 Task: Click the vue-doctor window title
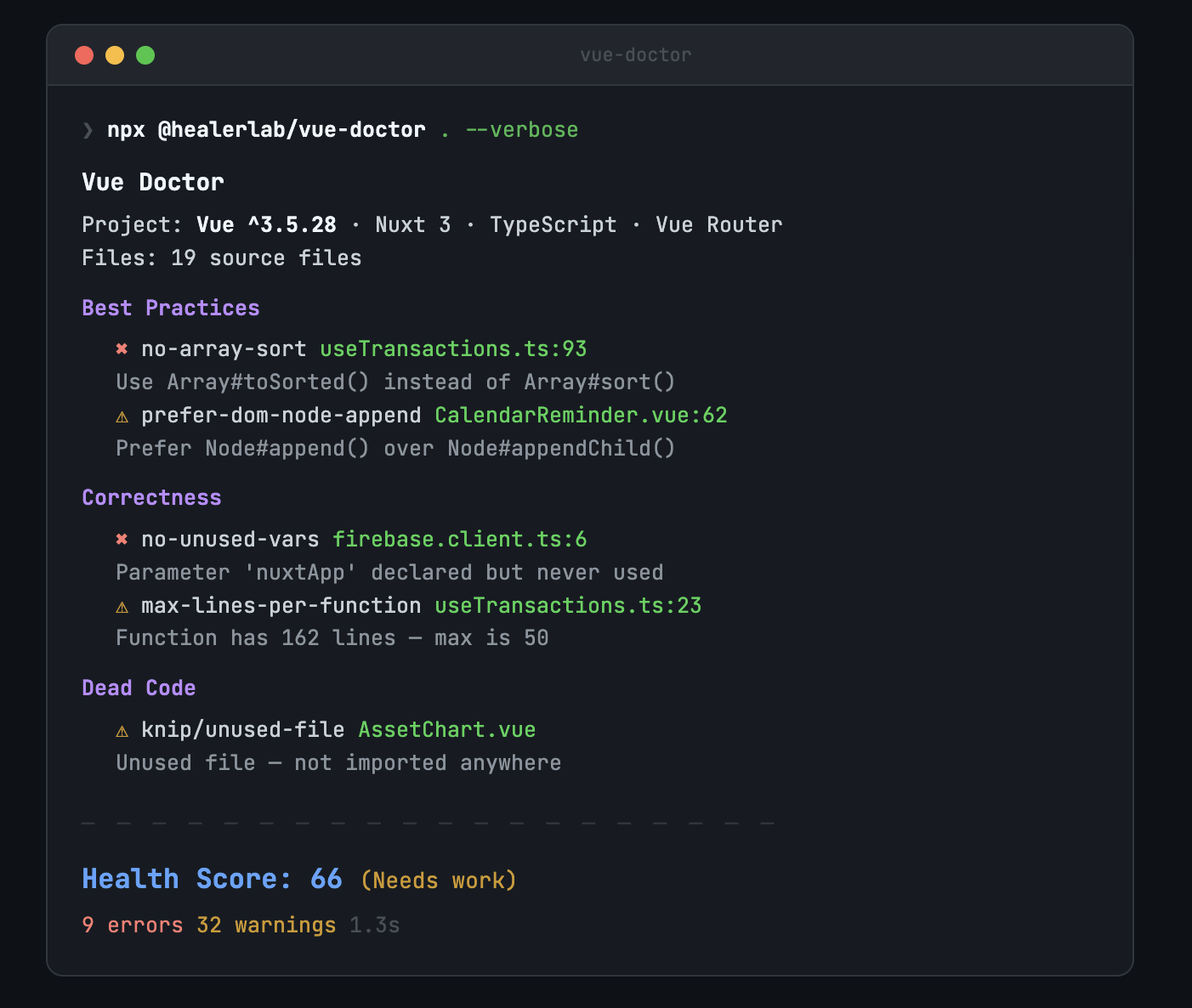(x=636, y=55)
